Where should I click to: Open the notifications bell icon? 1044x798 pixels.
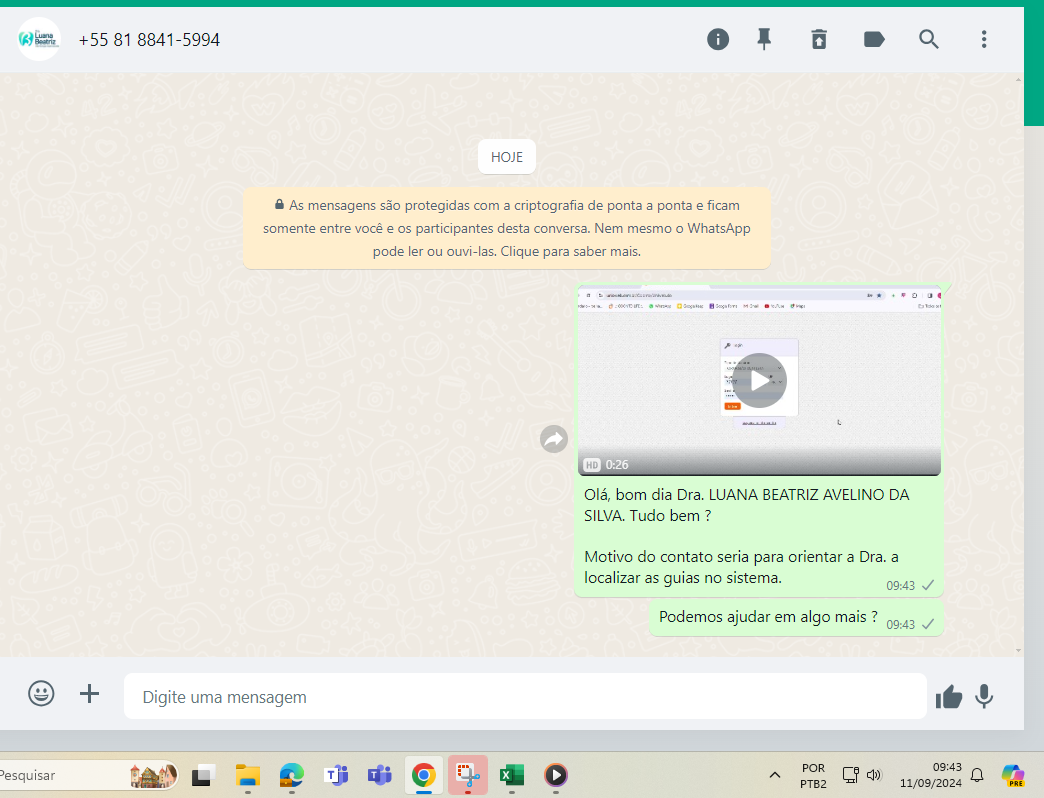[x=977, y=775]
